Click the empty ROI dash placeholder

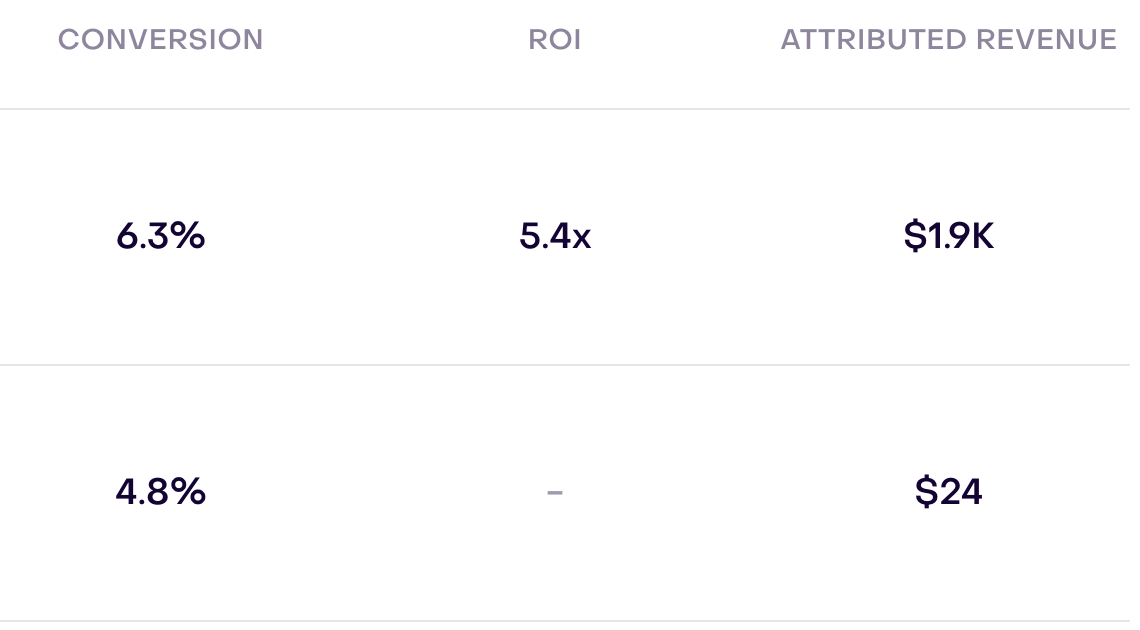(555, 493)
